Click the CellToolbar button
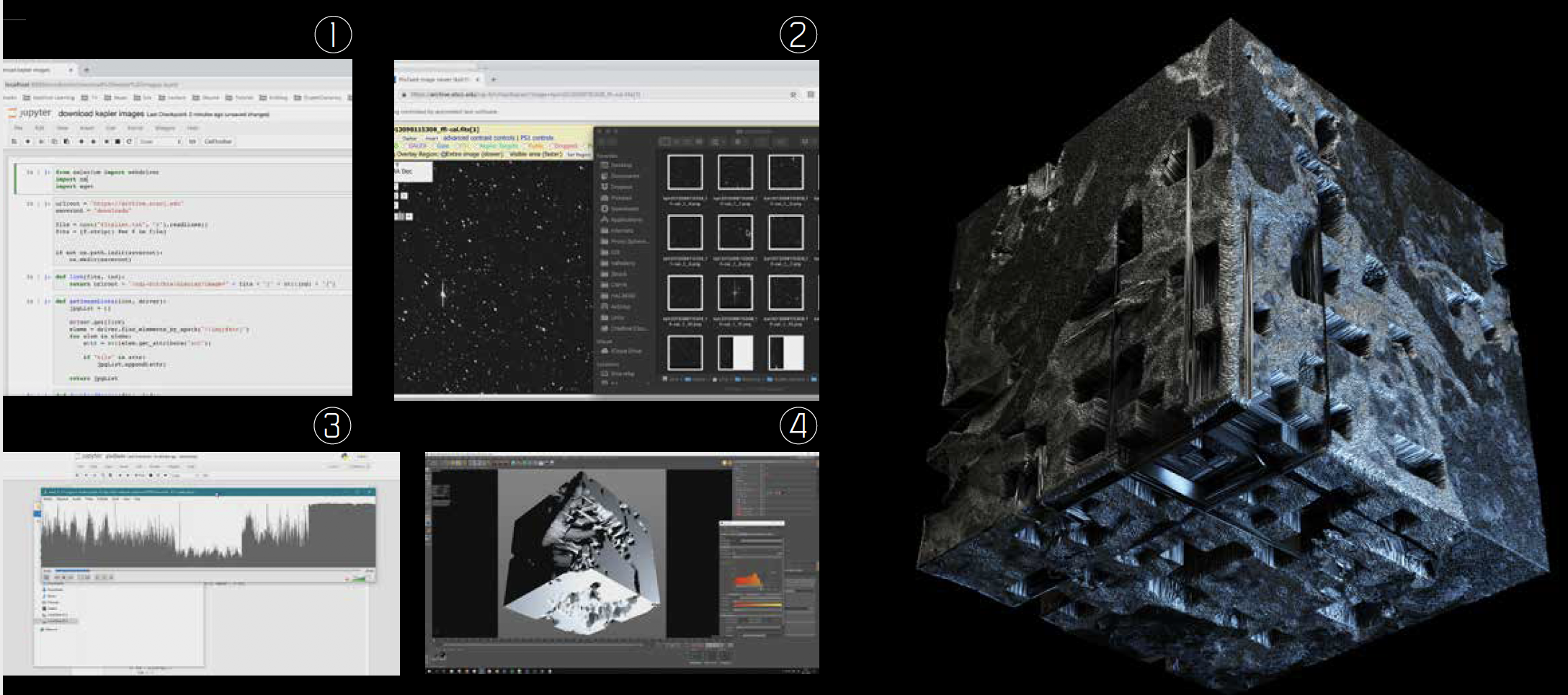The image size is (1568, 695). (x=218, y=141)
